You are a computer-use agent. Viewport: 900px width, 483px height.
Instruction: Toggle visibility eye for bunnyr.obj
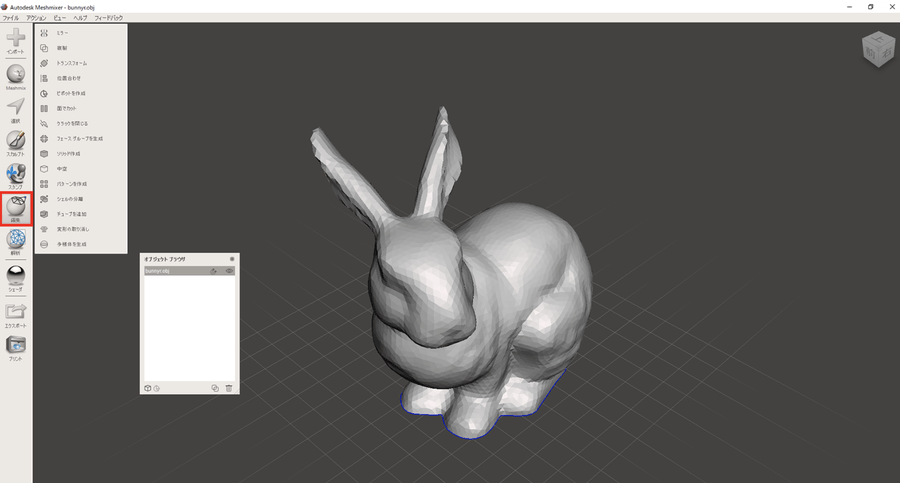[229, 271]
